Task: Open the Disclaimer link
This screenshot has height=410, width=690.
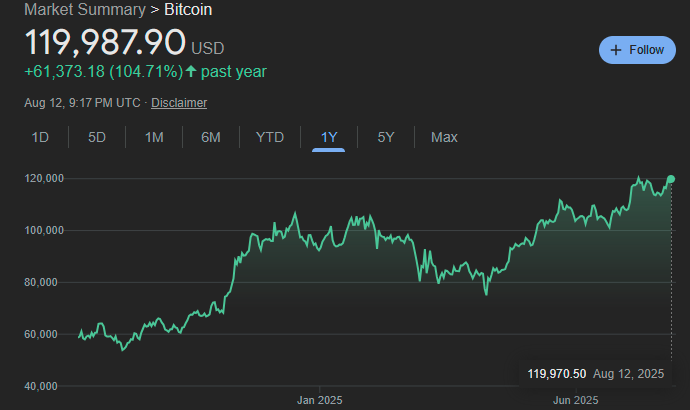Action: tap(179, 102)
